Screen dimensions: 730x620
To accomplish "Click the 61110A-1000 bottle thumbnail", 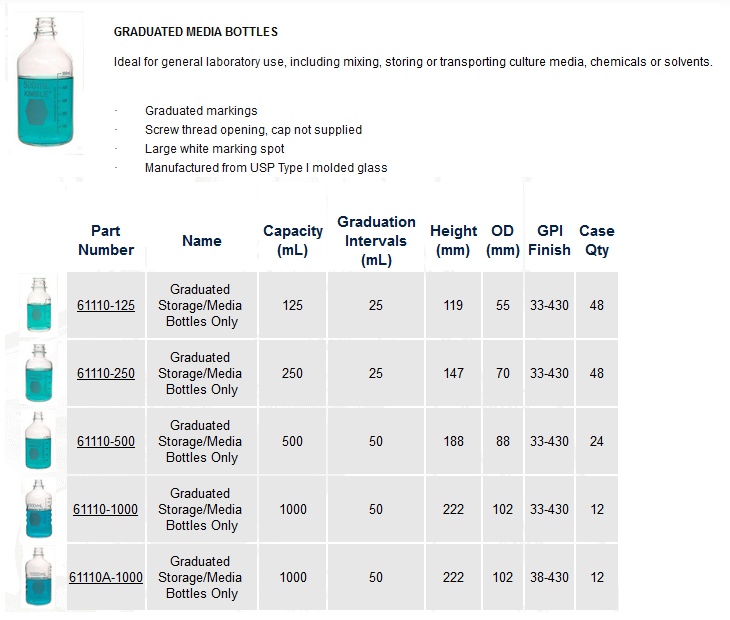I will tap(39, 577).
